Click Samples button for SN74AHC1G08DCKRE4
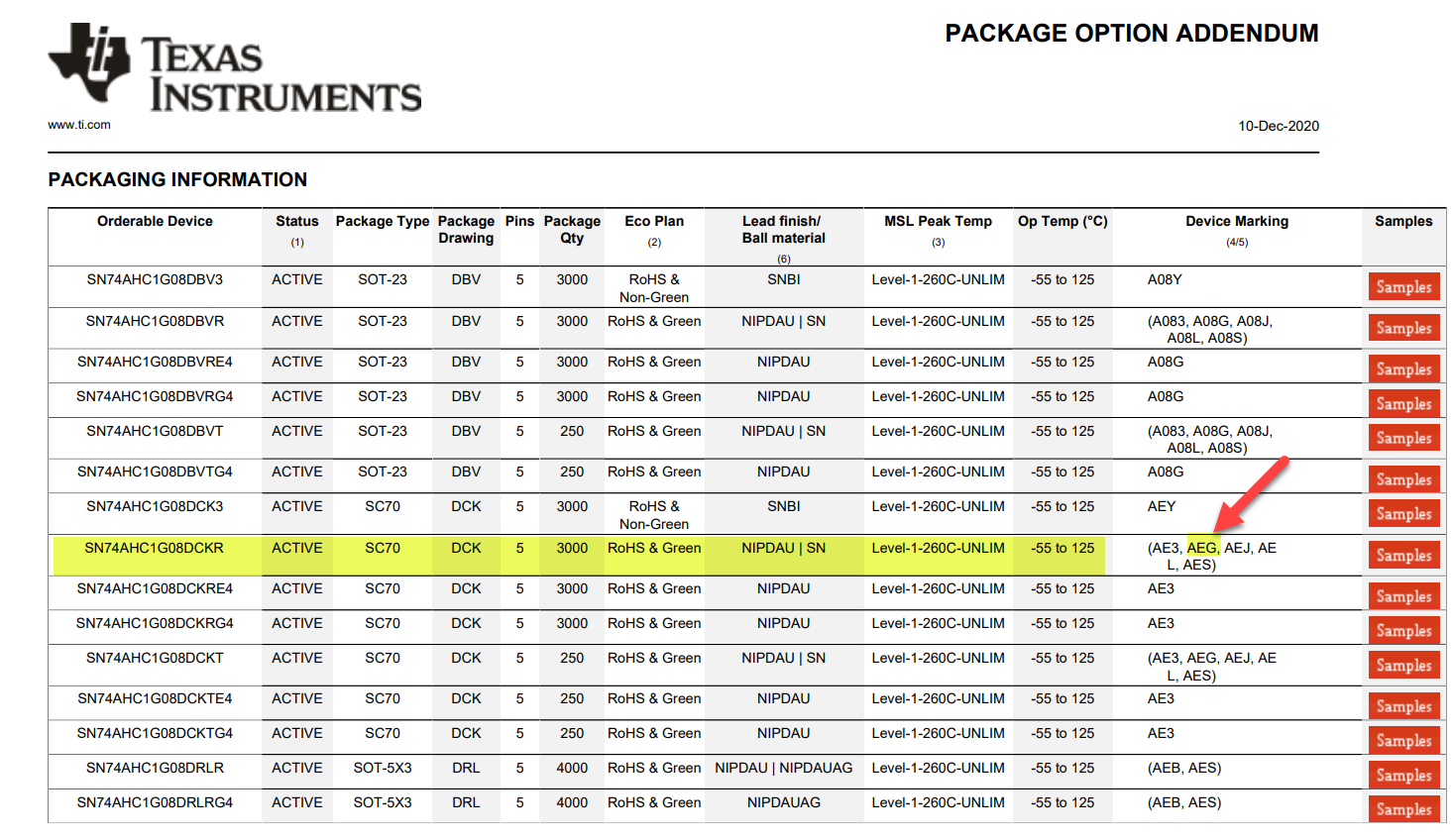The width and height of the screenshot is (1454, 840). [1403, 596]
